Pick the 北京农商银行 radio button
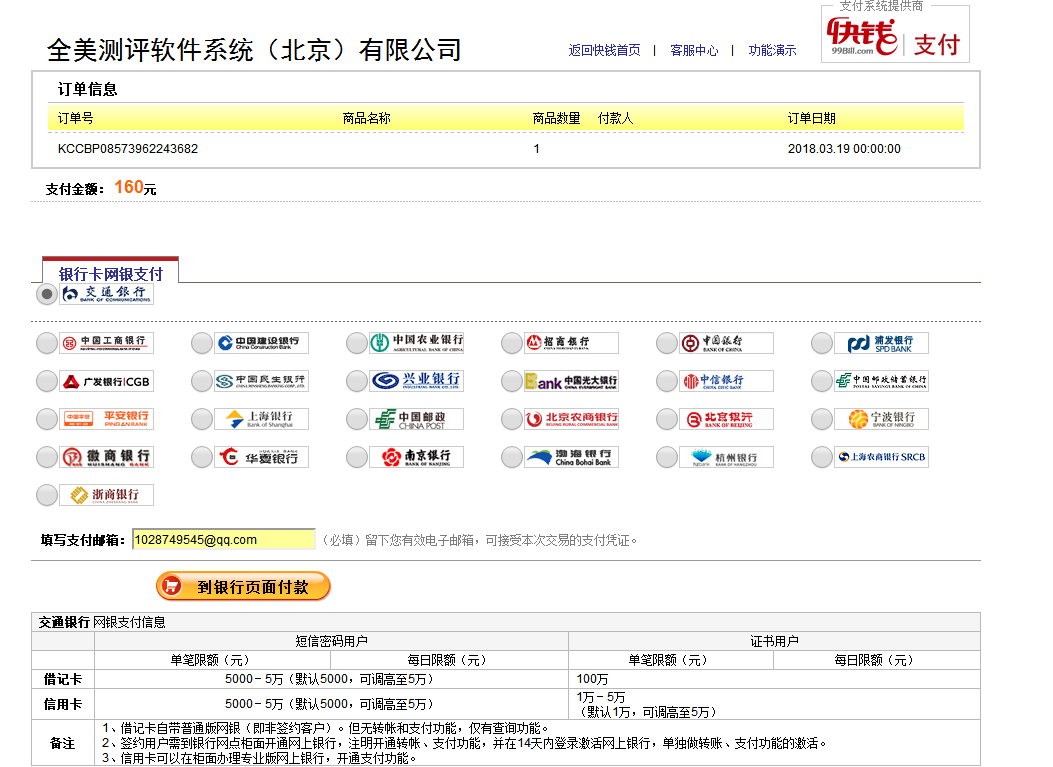This screenshot has width=1053, height=767. (512, 419)
